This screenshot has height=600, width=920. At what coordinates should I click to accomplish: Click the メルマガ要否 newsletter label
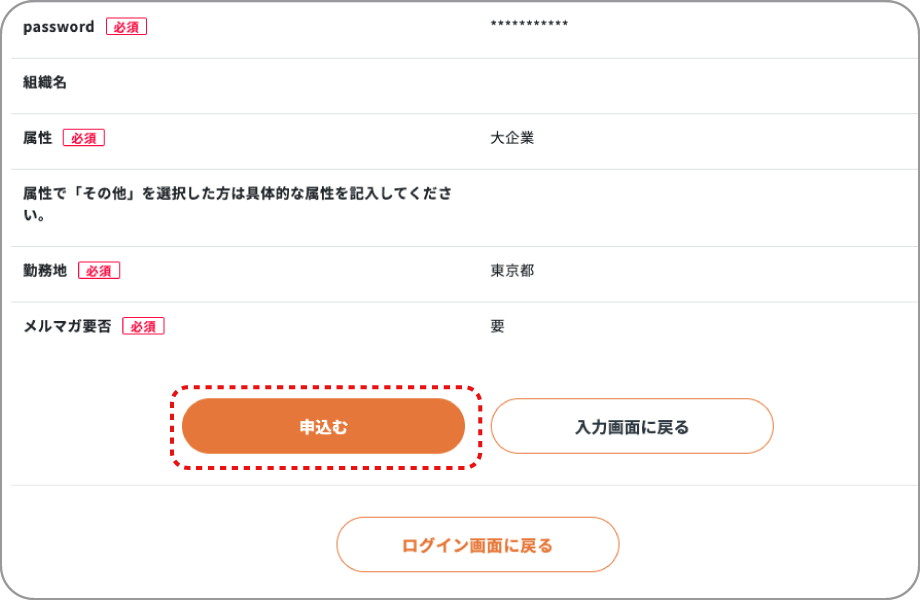(67, 325)
